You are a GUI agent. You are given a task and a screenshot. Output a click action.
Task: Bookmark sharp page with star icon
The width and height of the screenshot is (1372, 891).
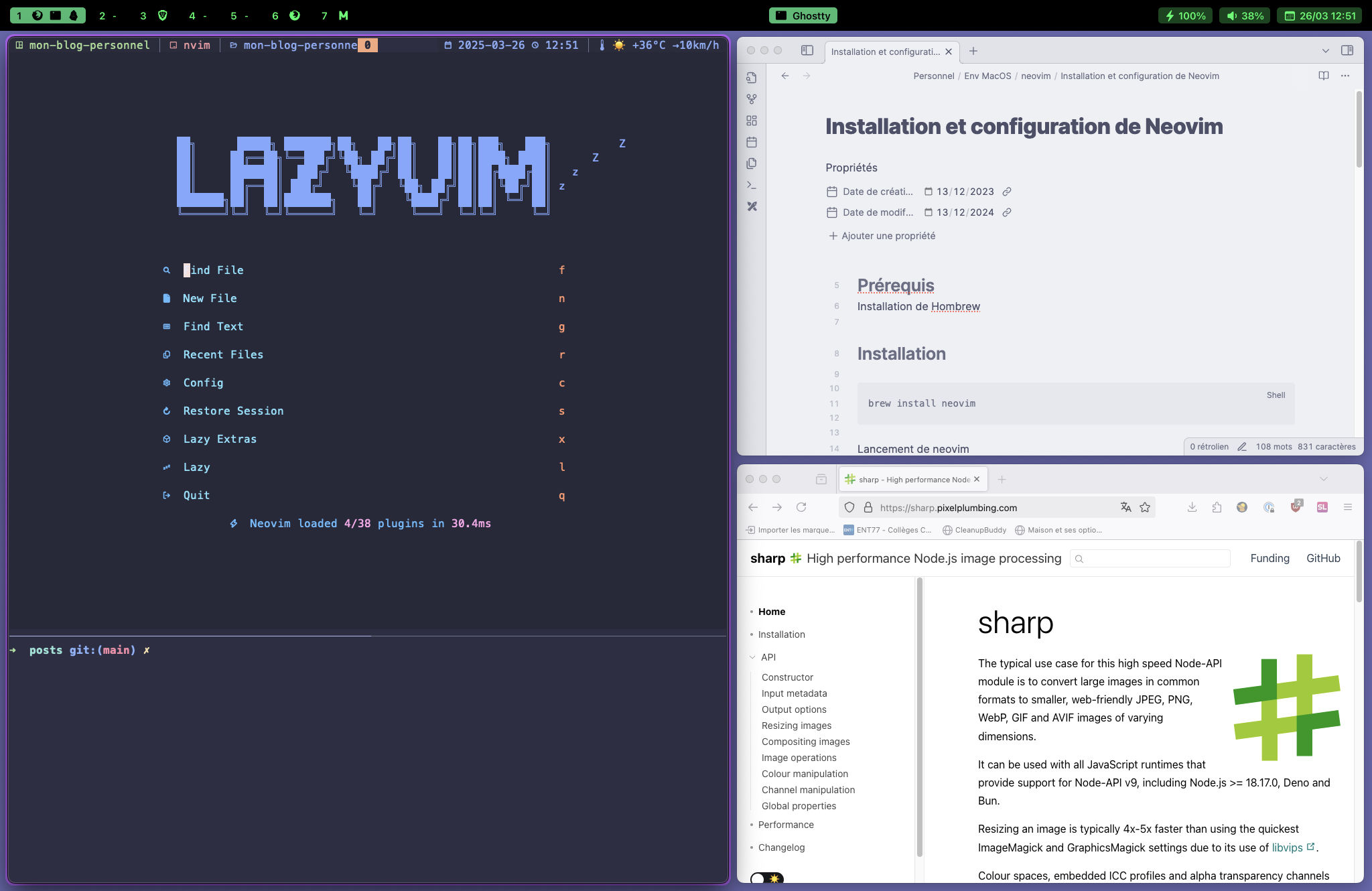coord(1145,507)
